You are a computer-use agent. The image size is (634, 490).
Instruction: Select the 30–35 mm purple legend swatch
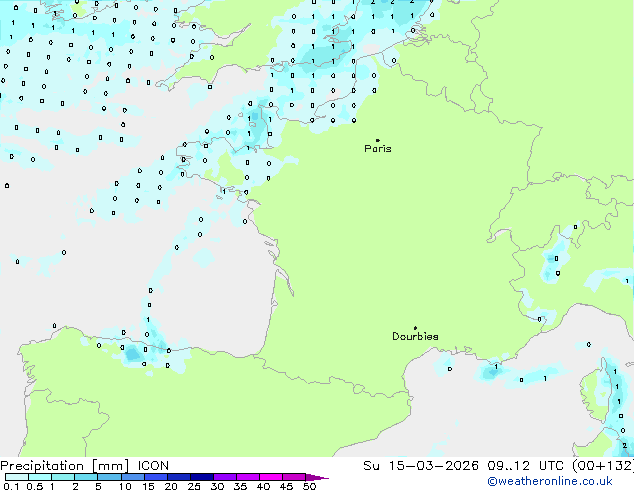point(225,477)
